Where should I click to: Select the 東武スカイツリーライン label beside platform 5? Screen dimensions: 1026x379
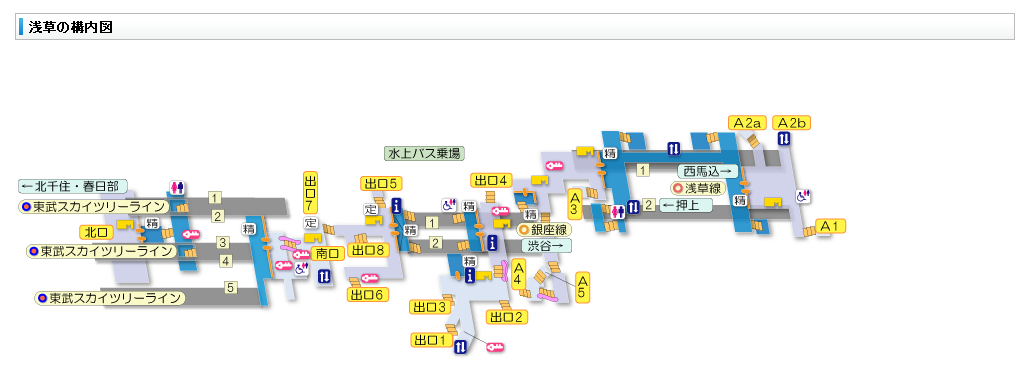click(x=111, y=298)
